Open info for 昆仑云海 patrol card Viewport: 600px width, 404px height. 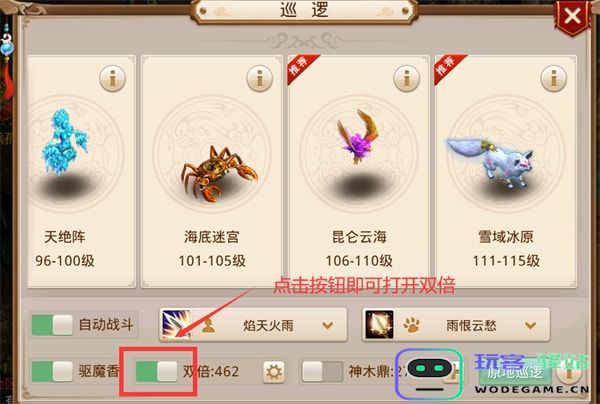click(x=406, y=78)
